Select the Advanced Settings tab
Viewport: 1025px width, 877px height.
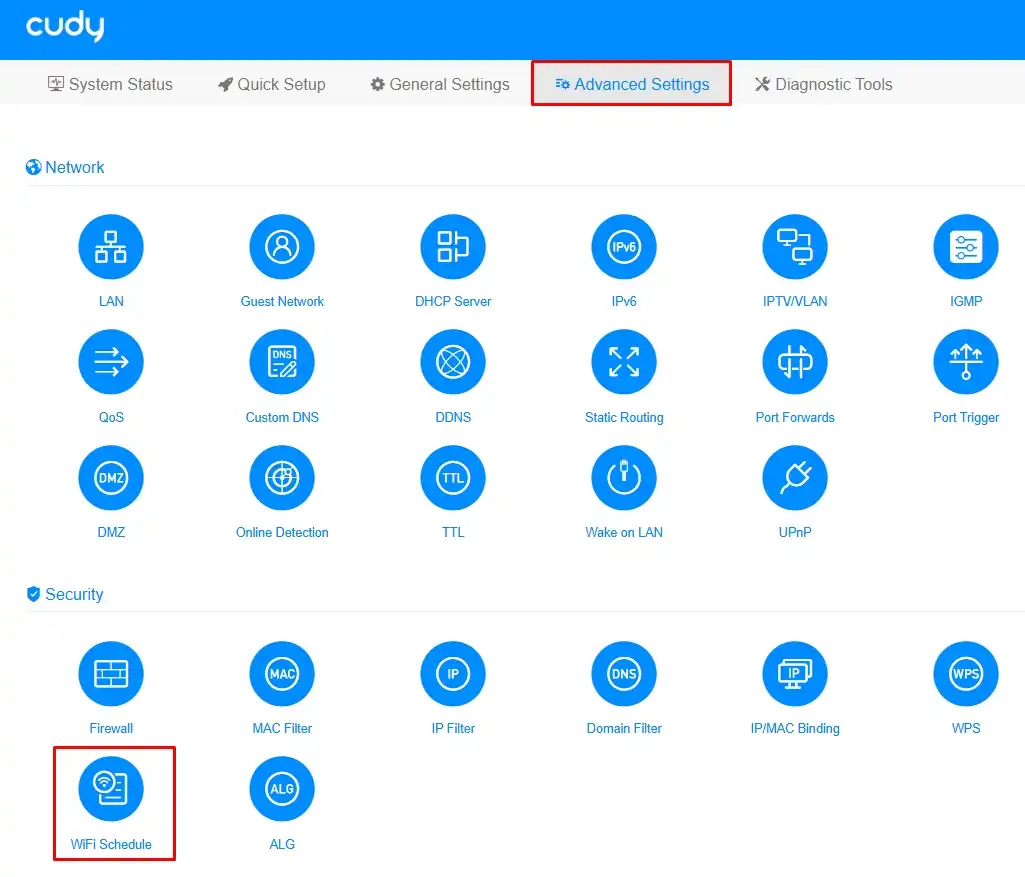[x=631, y=84]
